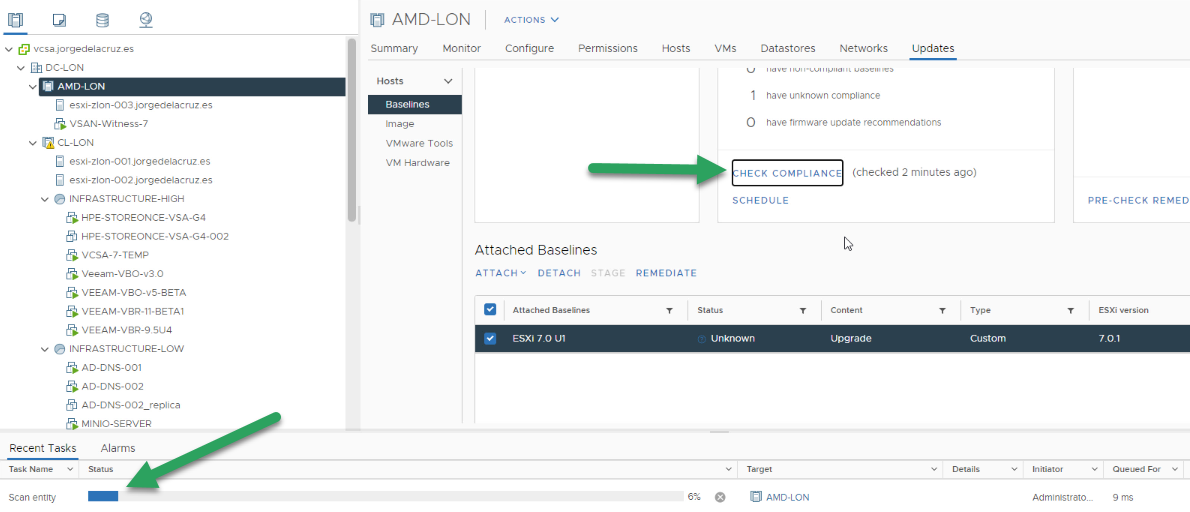The image size is (1190, 512).
Task: Select MINIO-SERVER in the tree
Action: pos(116,423)
